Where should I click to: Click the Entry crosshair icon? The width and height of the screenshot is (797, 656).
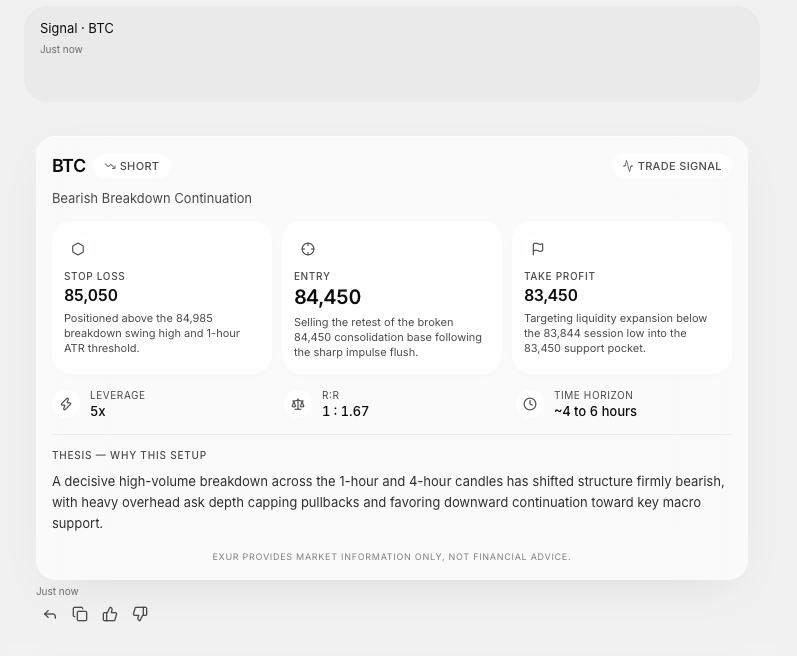(x=308, y=249)
